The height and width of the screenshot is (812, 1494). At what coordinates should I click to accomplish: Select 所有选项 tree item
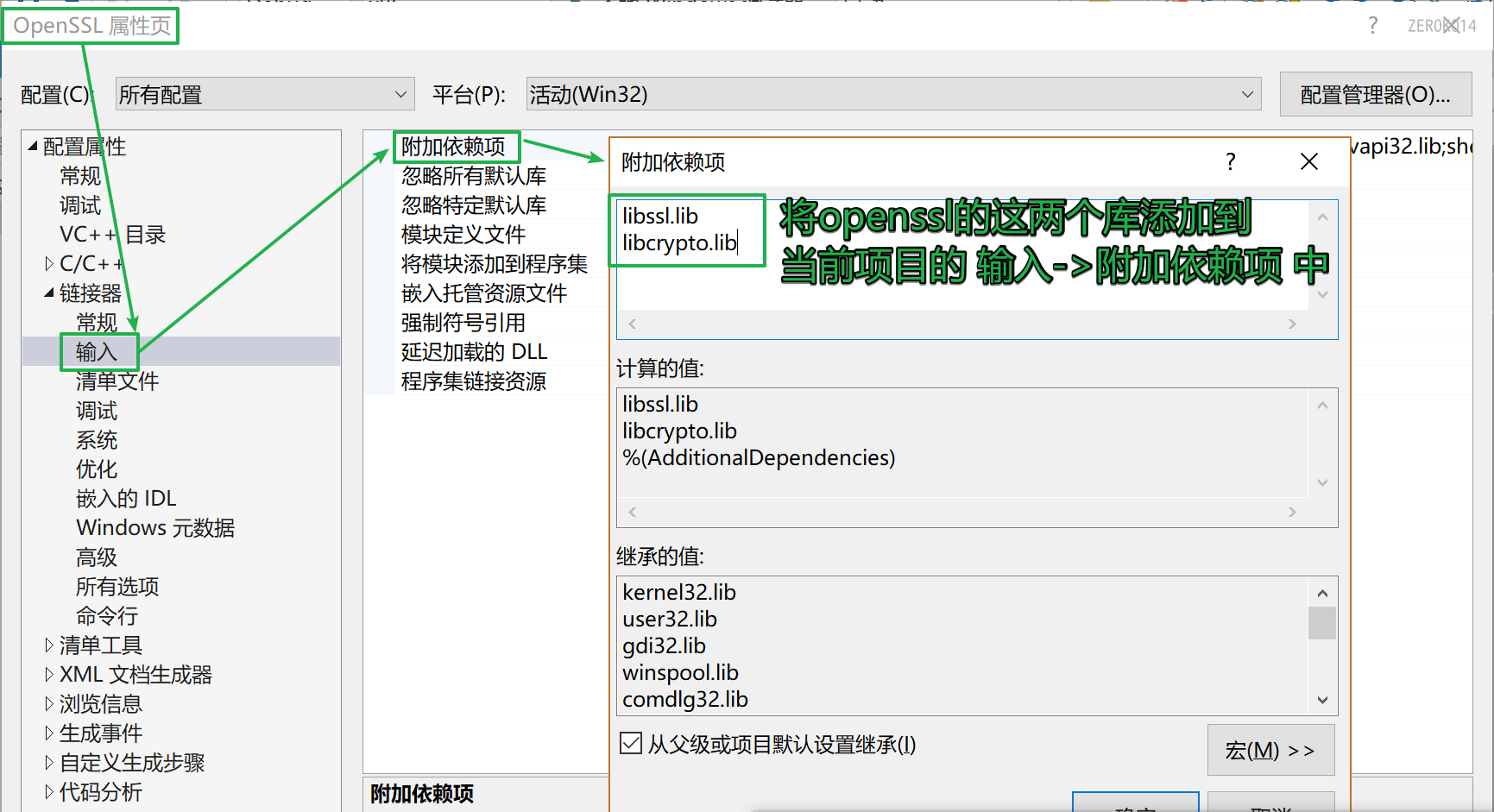[117, 587]
